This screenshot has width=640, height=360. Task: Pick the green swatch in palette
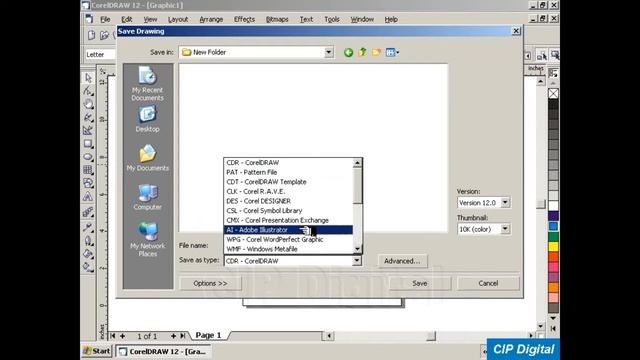tap(553, 236)
